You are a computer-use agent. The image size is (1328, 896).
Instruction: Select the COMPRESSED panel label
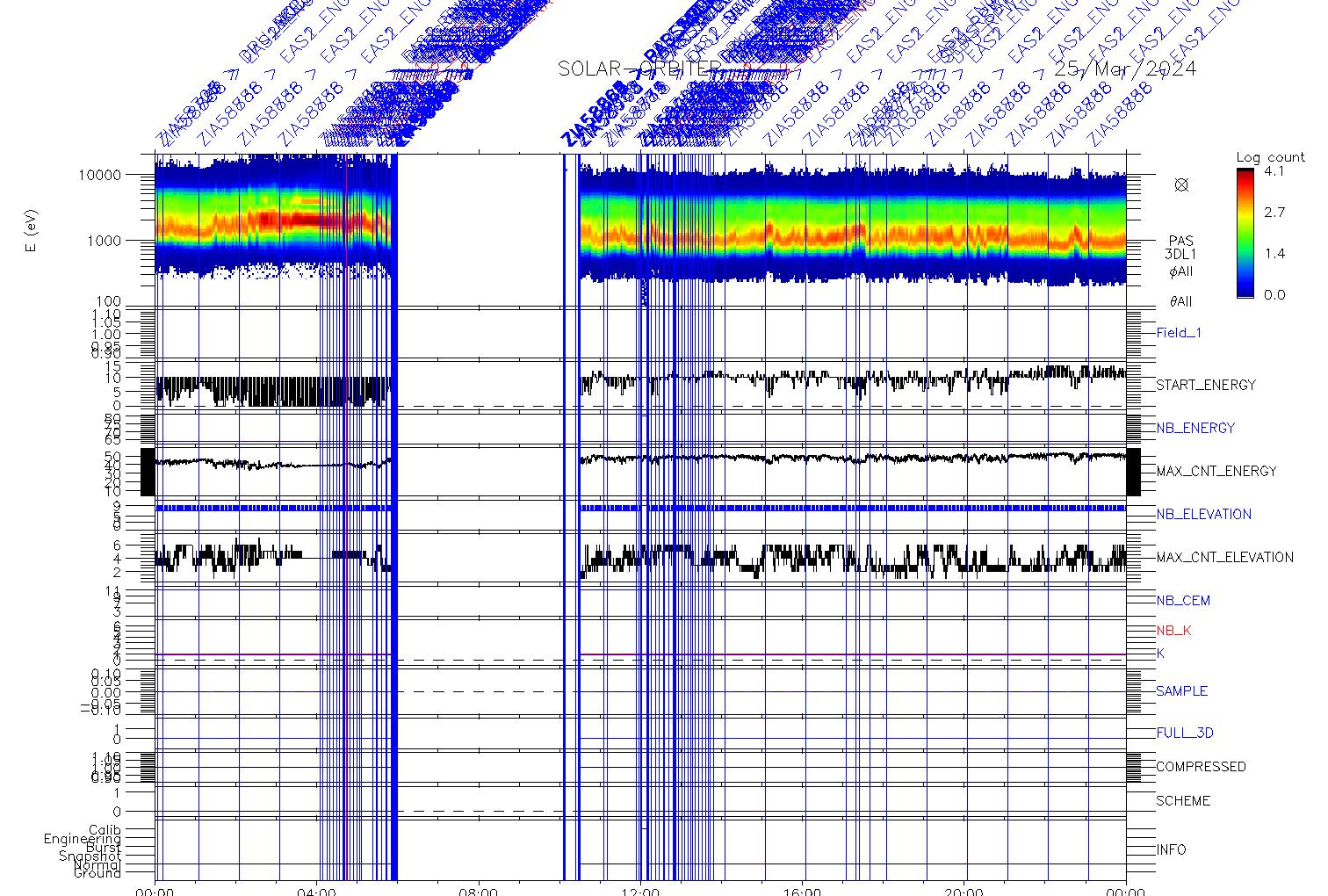point(1201,767)
